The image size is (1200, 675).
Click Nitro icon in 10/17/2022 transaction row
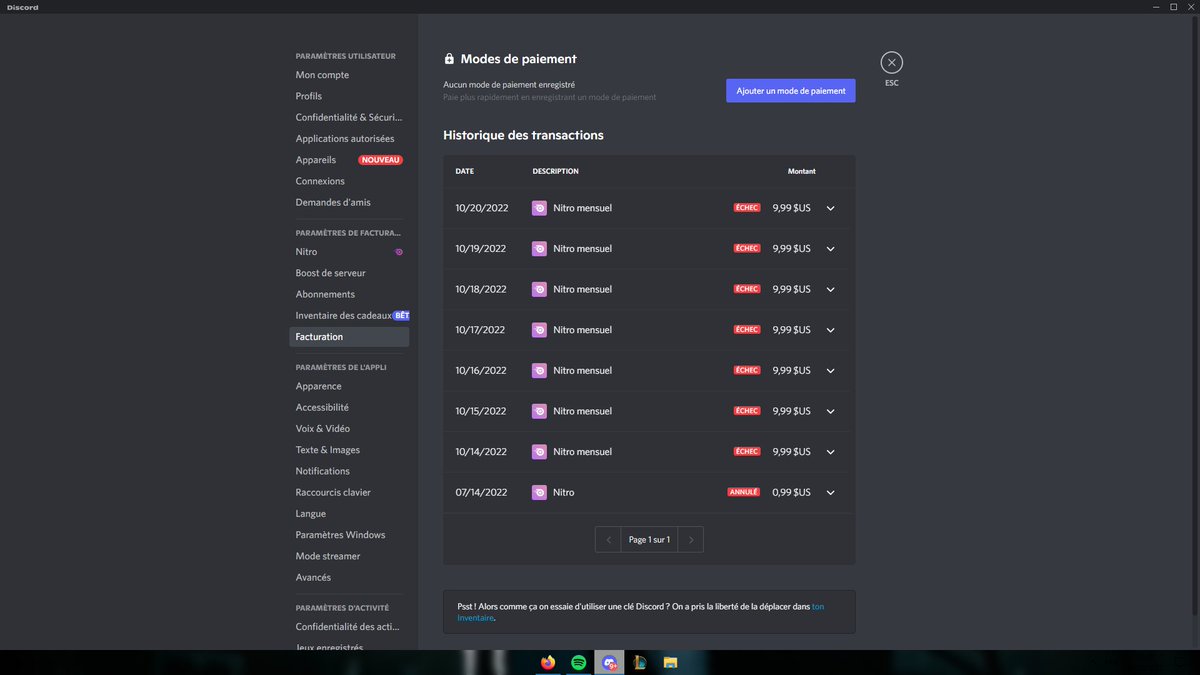(x=540, y=330)
